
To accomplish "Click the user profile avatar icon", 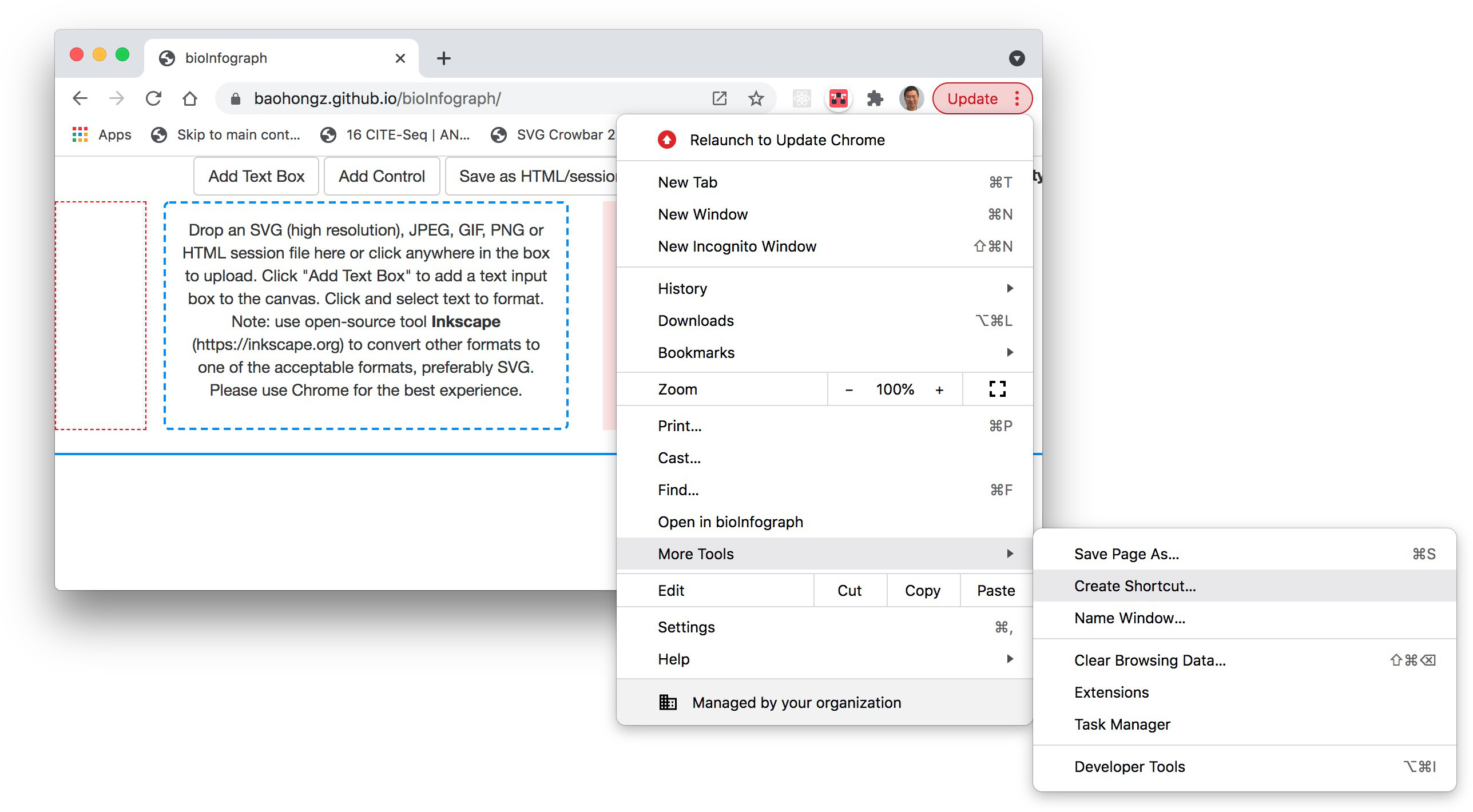I will click(x=911, y=98).
